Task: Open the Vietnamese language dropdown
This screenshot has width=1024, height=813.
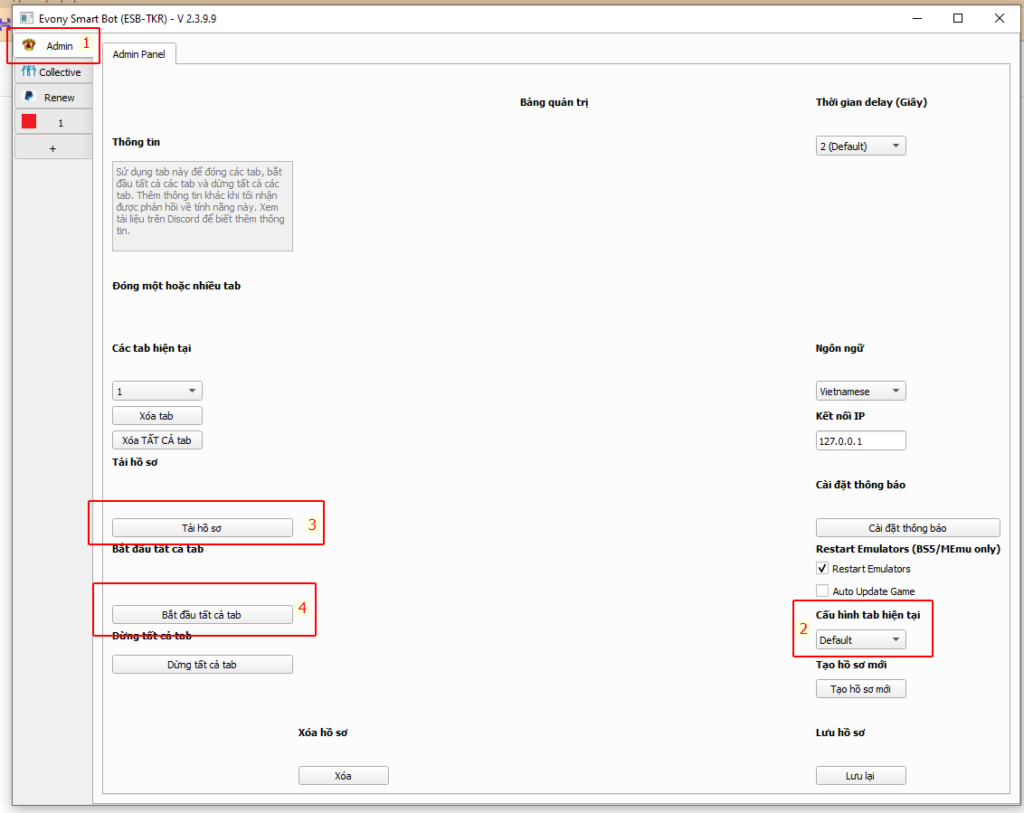Action: [x=860, y=391]
